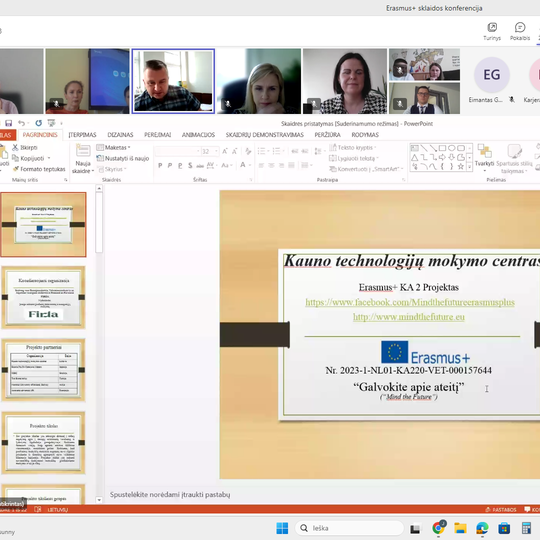Cut selection with Iškirpti
The image size is (540, 540).
click(25, 147)
